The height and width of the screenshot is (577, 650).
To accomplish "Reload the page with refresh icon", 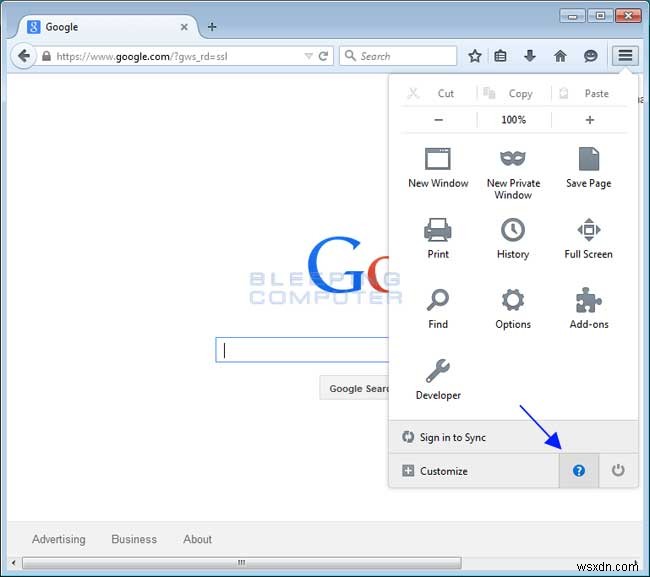I will (323, 56).
